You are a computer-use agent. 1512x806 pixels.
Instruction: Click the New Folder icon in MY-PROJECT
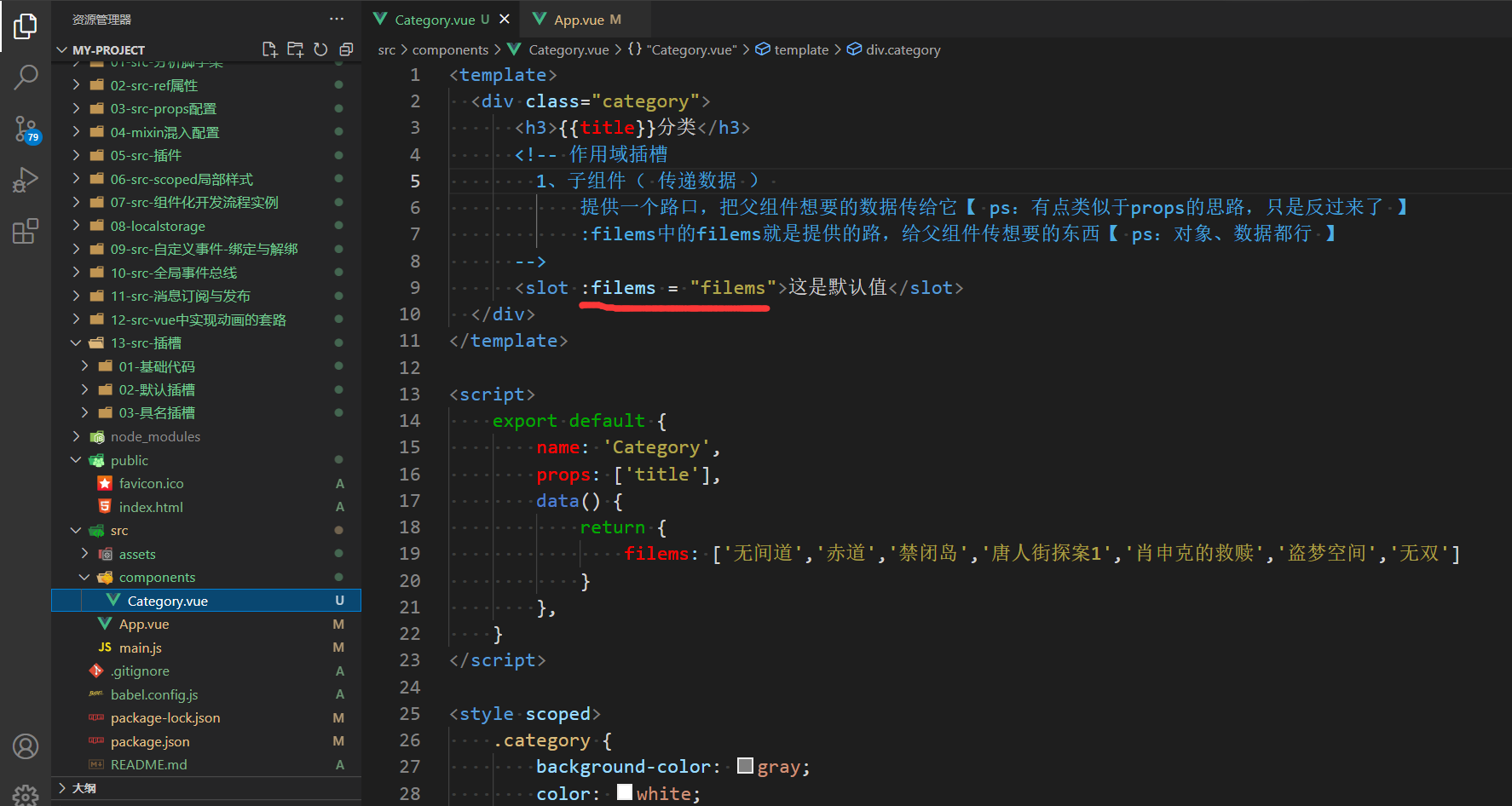point(296,49)
